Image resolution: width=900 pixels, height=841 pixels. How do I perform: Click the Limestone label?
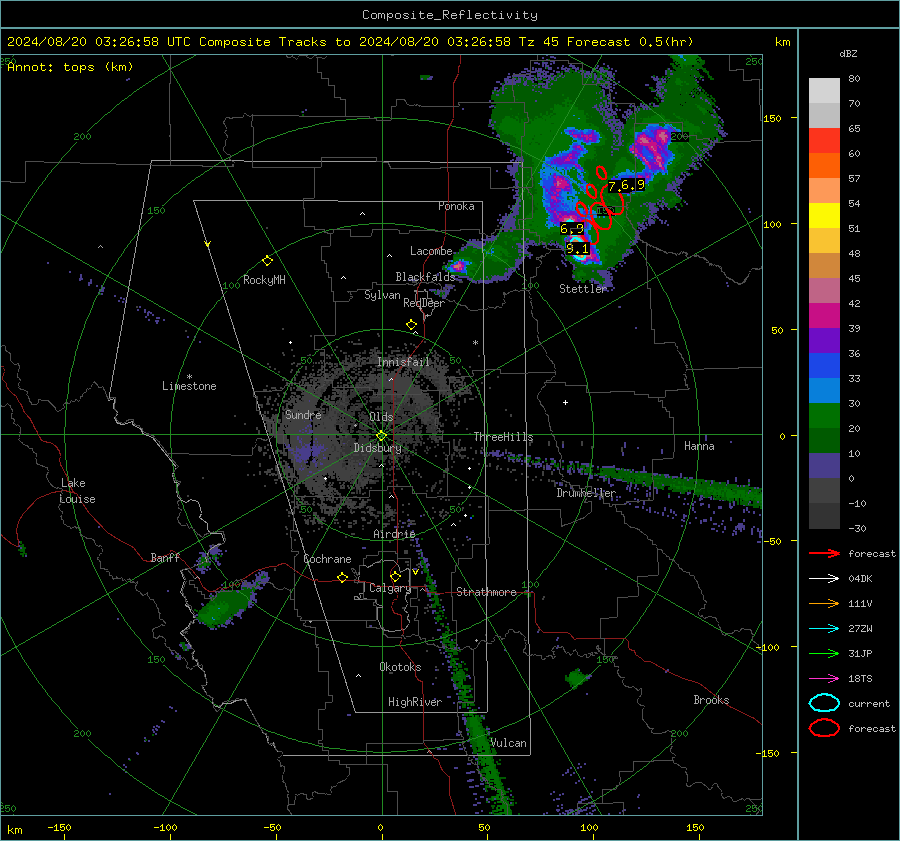pyautogui.click(x=189, y=386)
